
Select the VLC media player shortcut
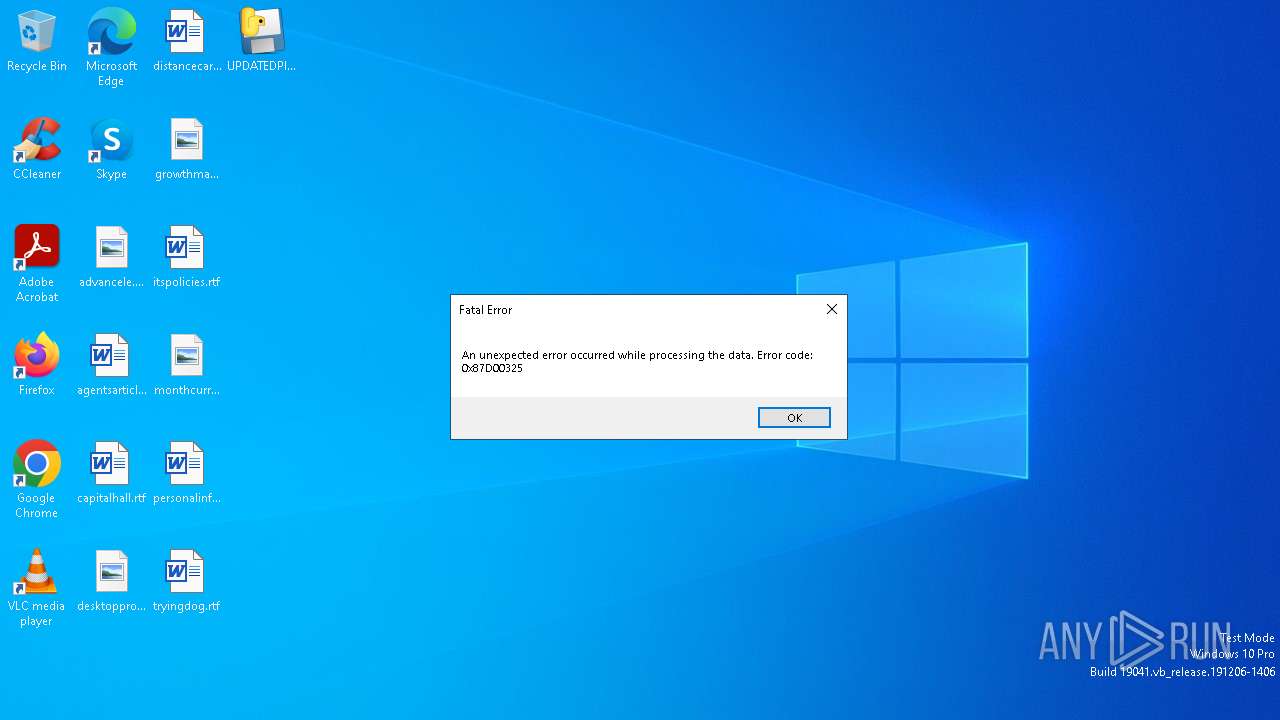click(x=37, y=588)
